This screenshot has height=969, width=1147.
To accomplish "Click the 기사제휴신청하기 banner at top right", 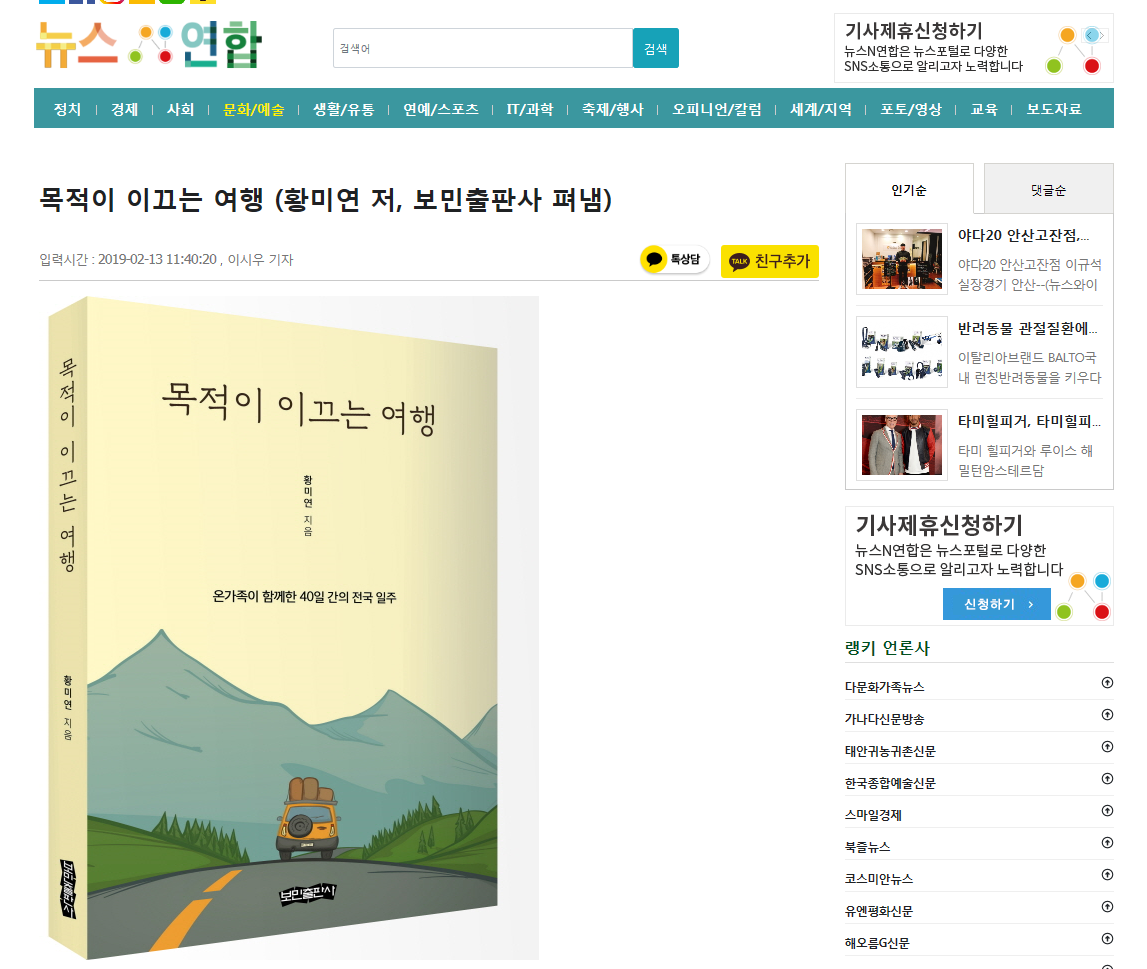I will click(x=974, y=48).
